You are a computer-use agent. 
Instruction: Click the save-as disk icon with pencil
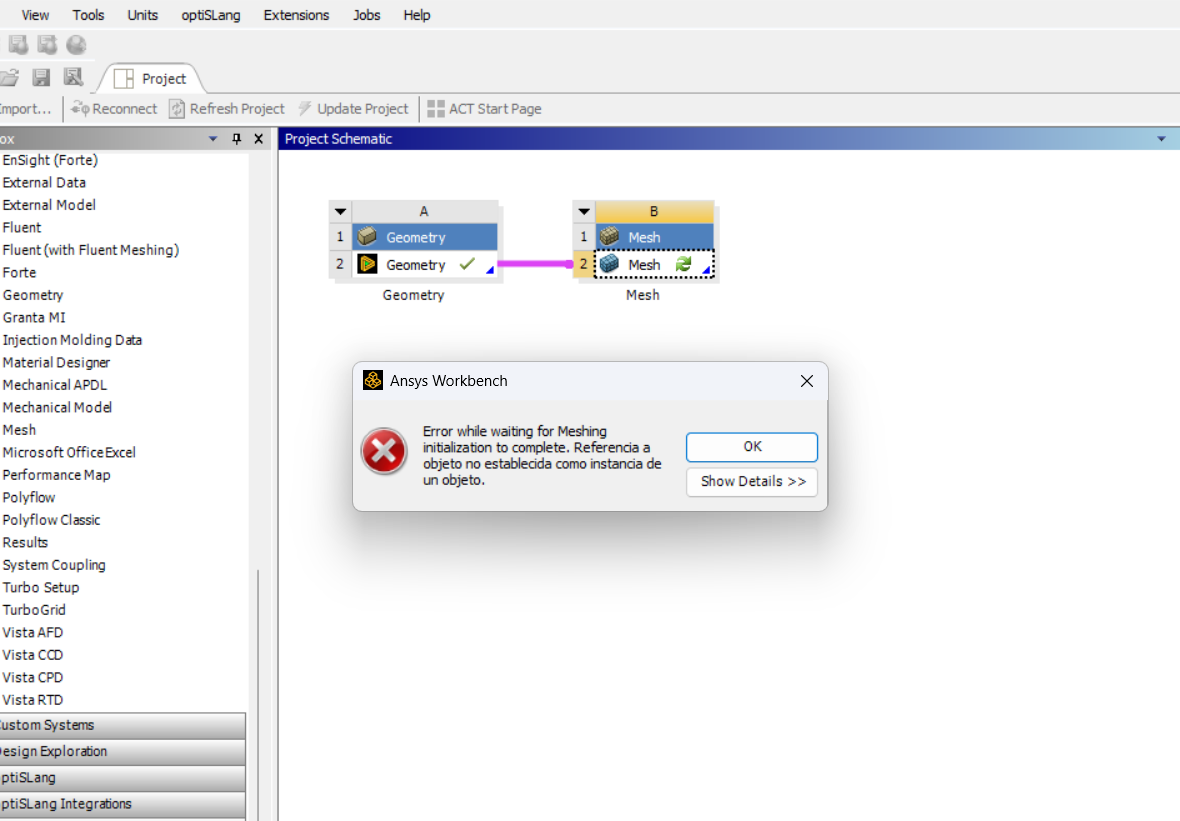(x=73, y=78)
